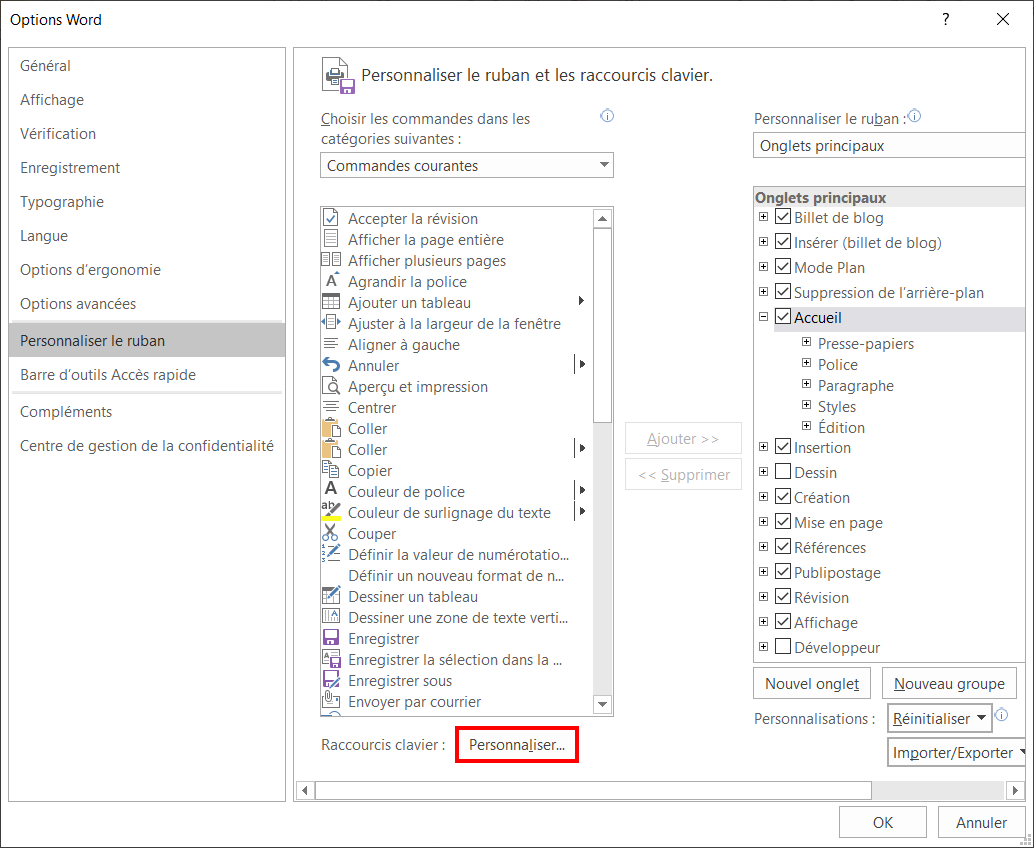Click the Personnaliser keyboard shortcuts button

click(517, 745)
